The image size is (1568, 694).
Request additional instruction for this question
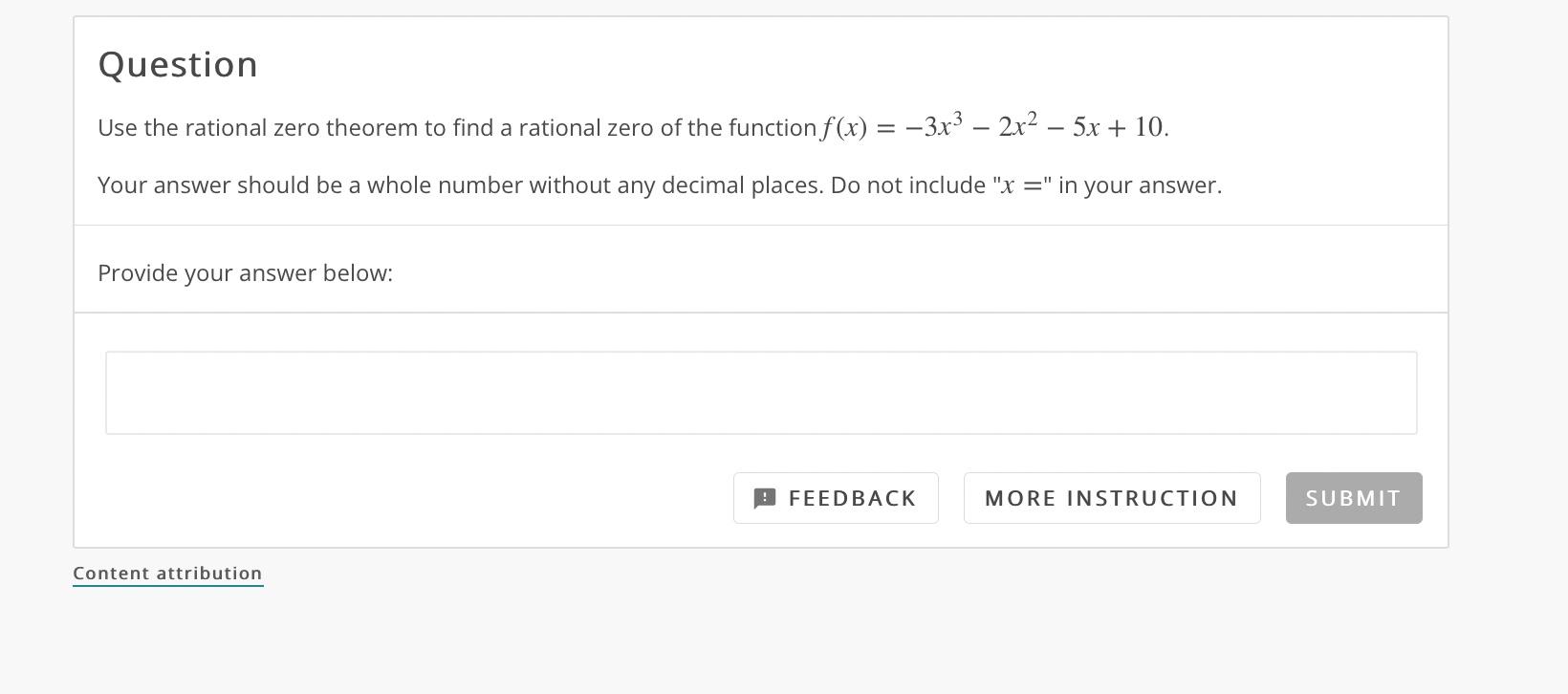[x=1110, y=497]
